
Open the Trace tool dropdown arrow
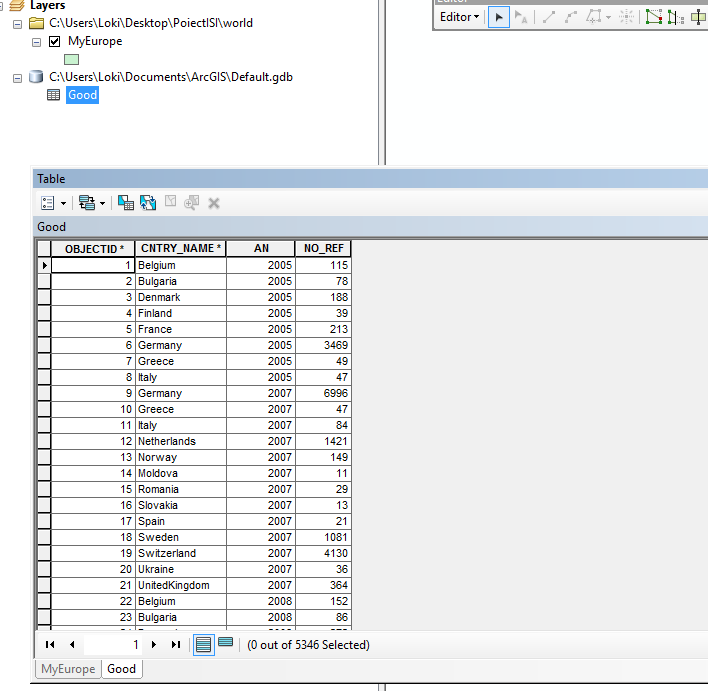coord(608,18)
